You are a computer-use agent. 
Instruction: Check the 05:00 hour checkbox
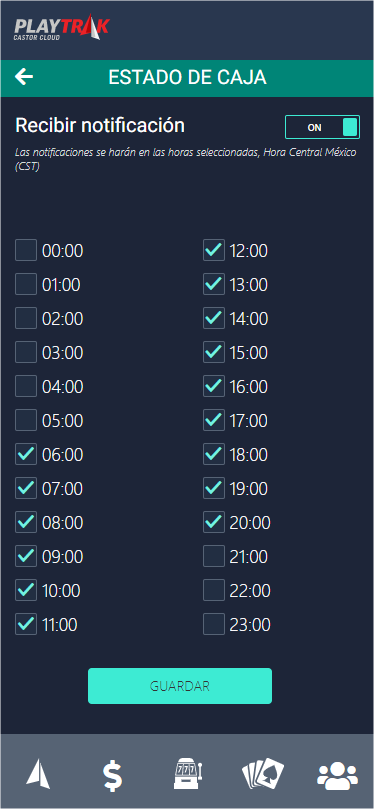coord(26,420)
